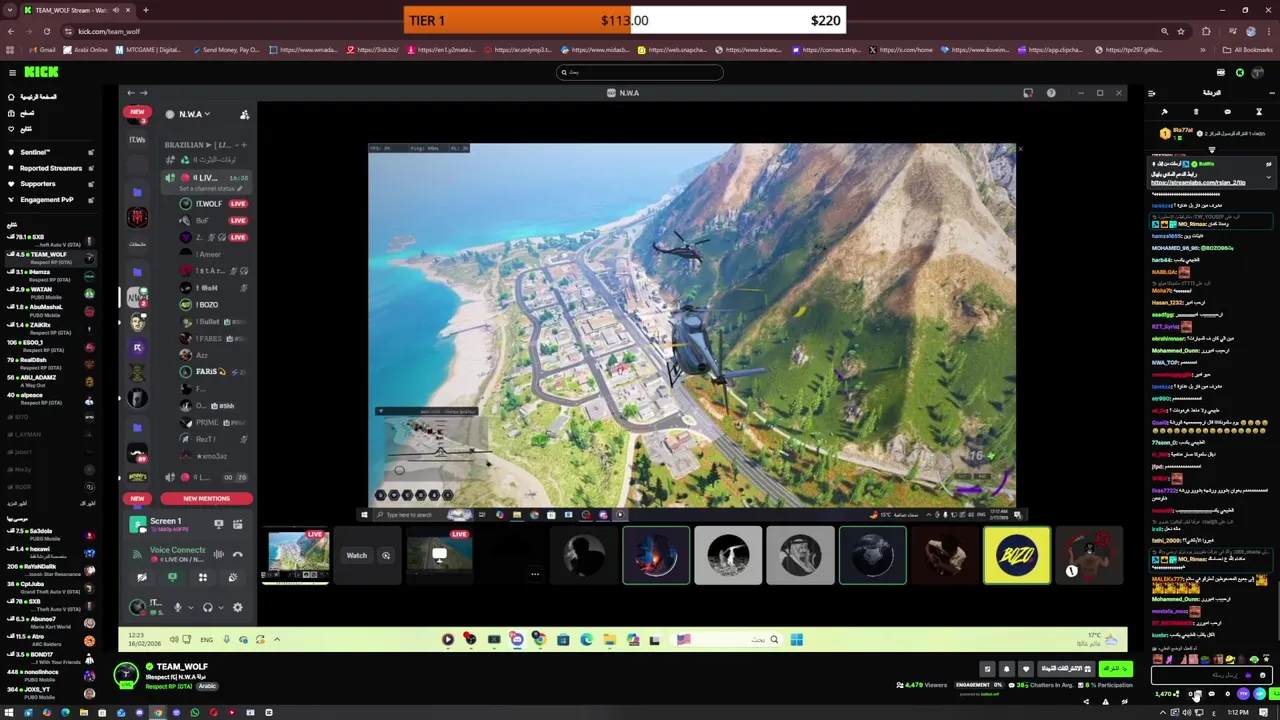This screenshot has width=1280, height=720.
Task: Expand the N.W.A server name dropdown
Action: [194, 114]
